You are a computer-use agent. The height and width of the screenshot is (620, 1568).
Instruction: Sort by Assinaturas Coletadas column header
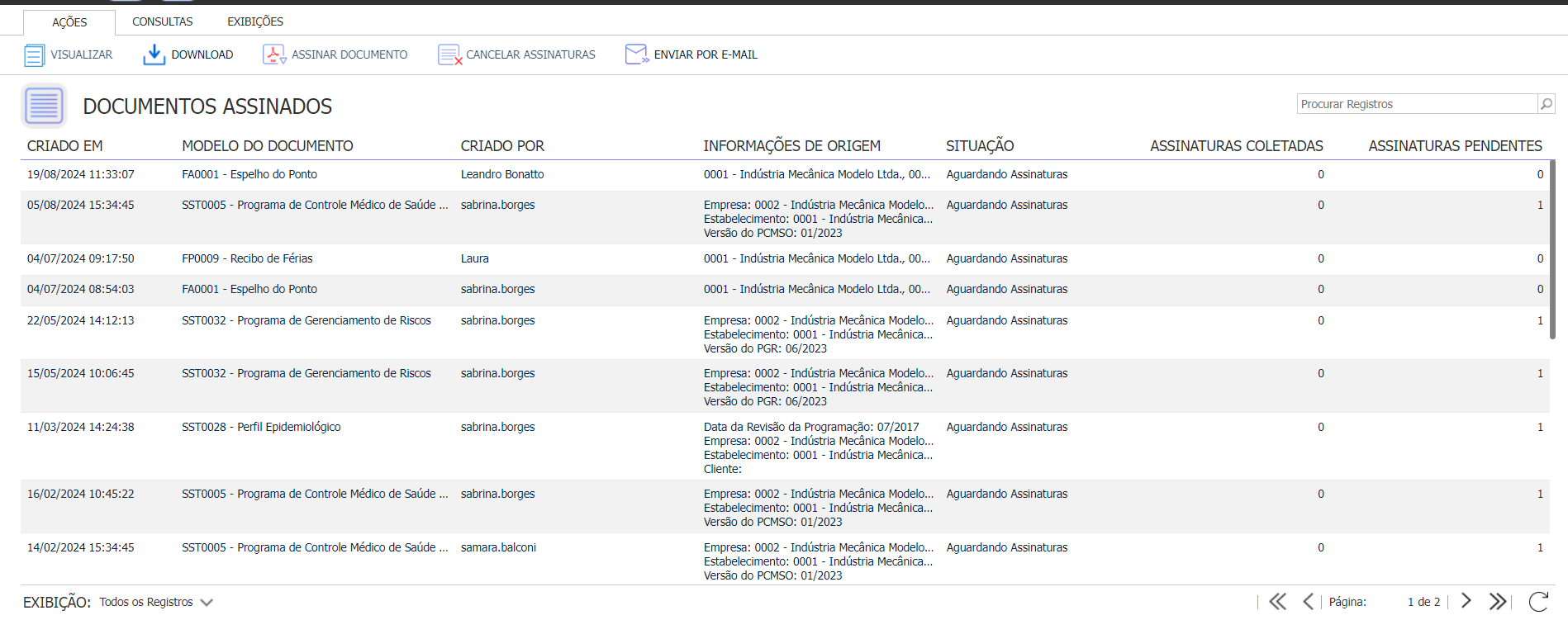tap(1237, 146)
